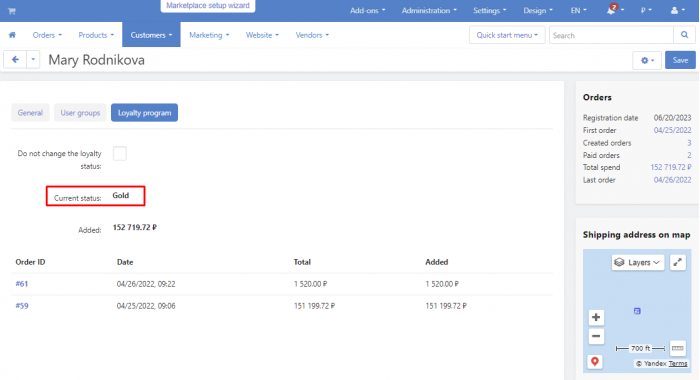The width and height of the screenshot is (700, 380).
Task: Open order #61 link
Action: [22, 284]
